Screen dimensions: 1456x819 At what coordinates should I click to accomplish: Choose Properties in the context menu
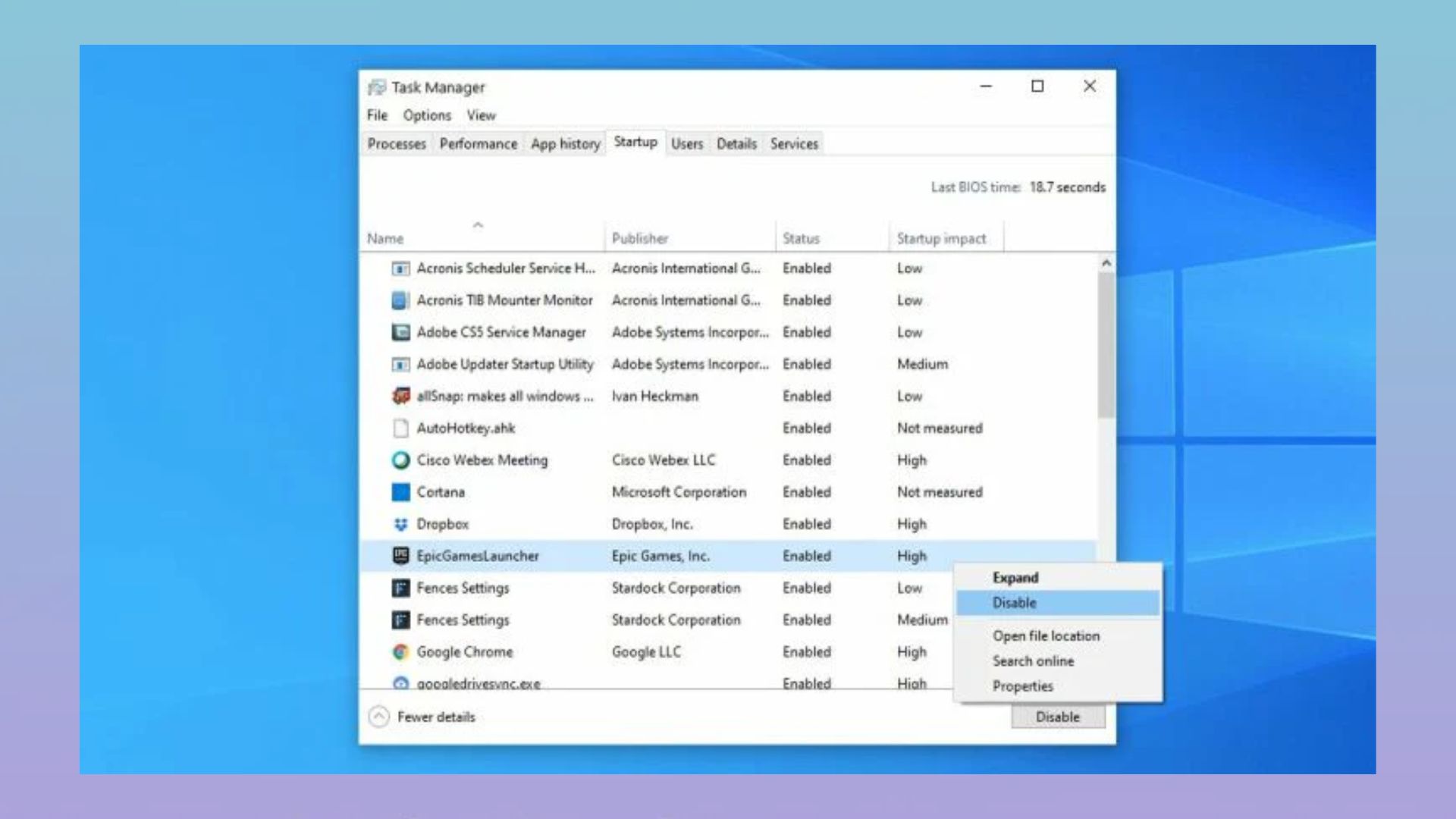[x=1057, y=686]
